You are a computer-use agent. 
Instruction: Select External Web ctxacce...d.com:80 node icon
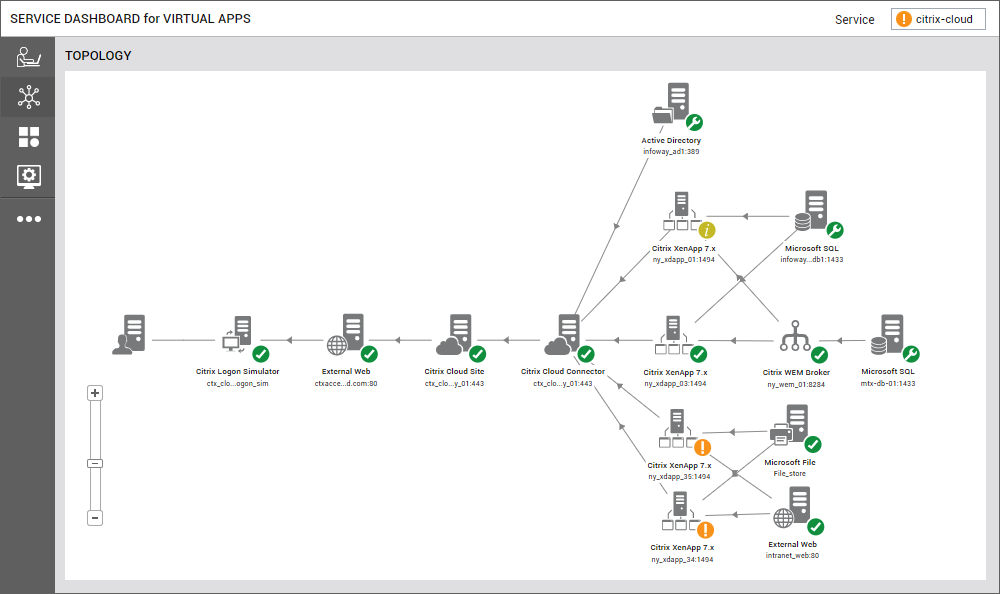click(345, 334)
